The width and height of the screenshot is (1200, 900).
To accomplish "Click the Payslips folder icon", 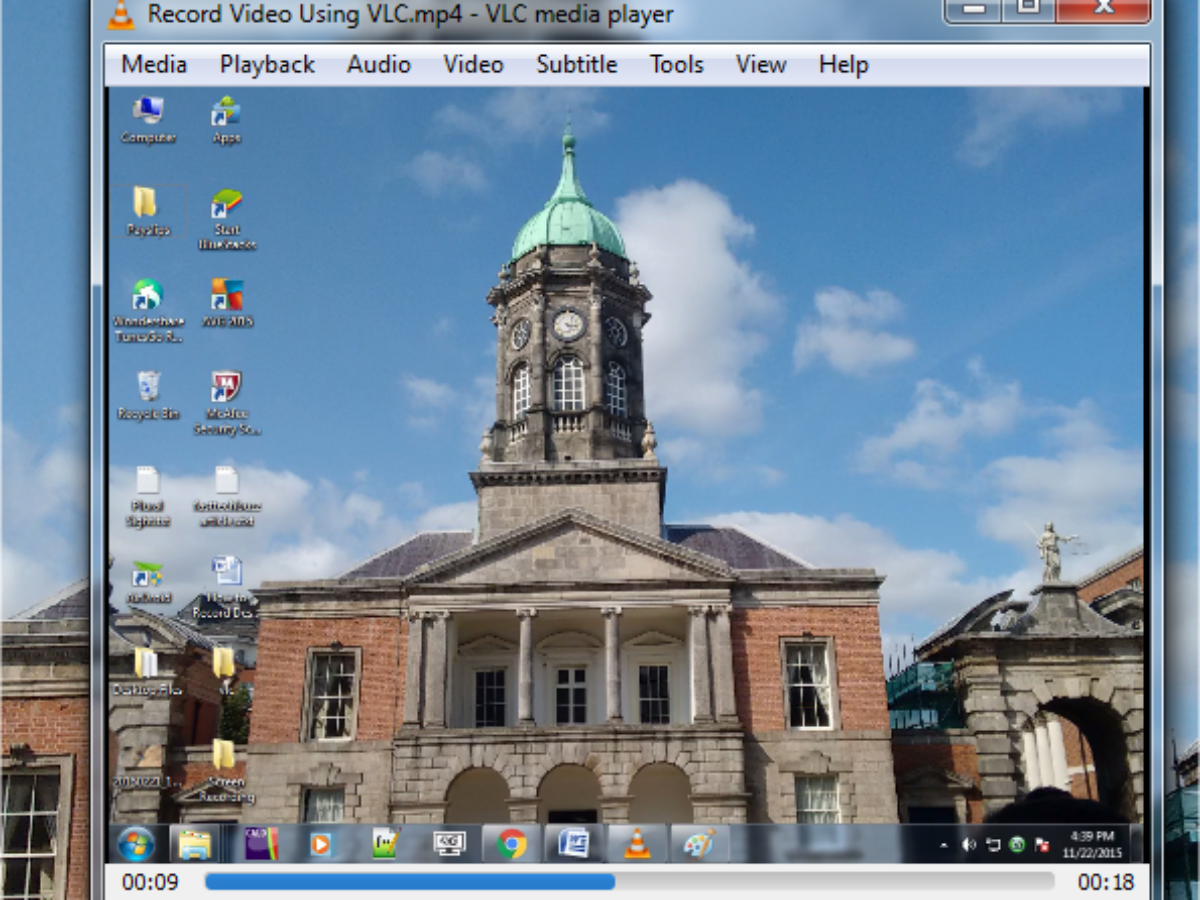I will (x=146, y=203).
